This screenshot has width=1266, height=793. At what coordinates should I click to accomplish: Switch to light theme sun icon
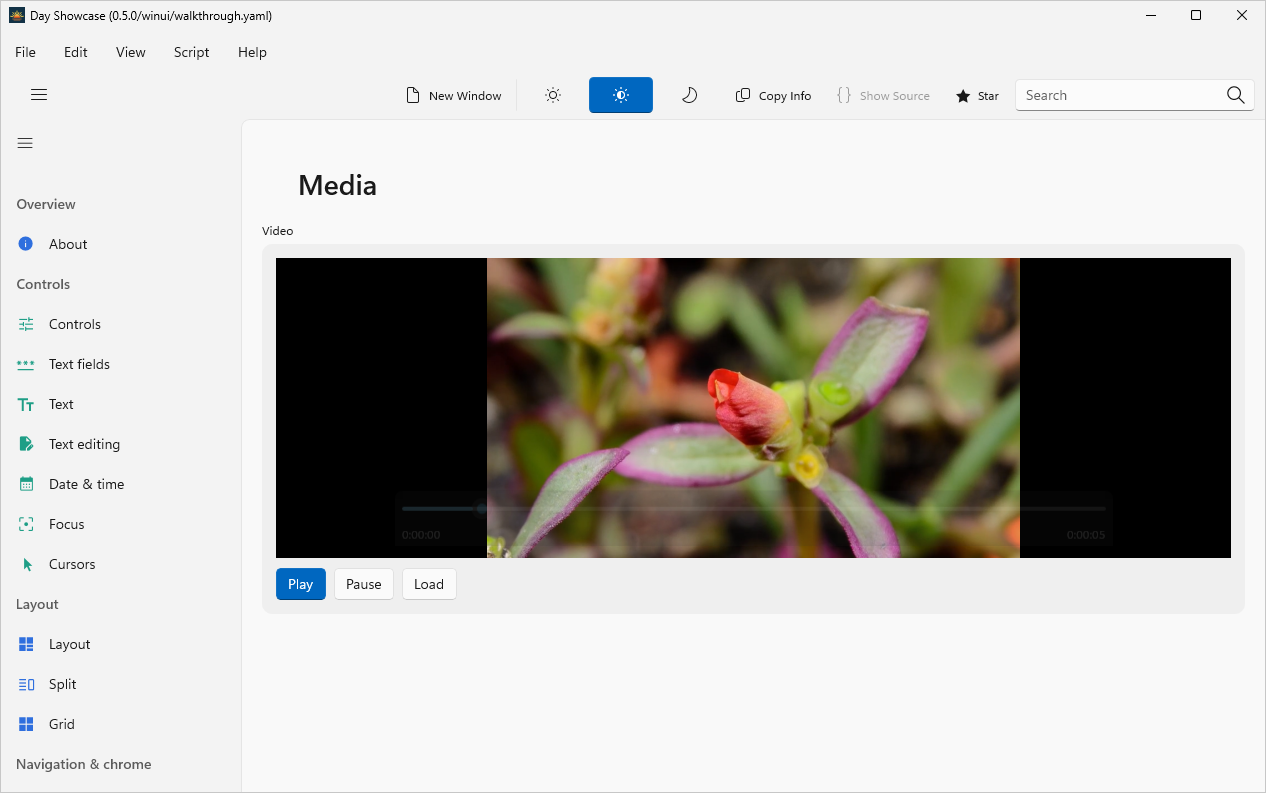[553, 95]
